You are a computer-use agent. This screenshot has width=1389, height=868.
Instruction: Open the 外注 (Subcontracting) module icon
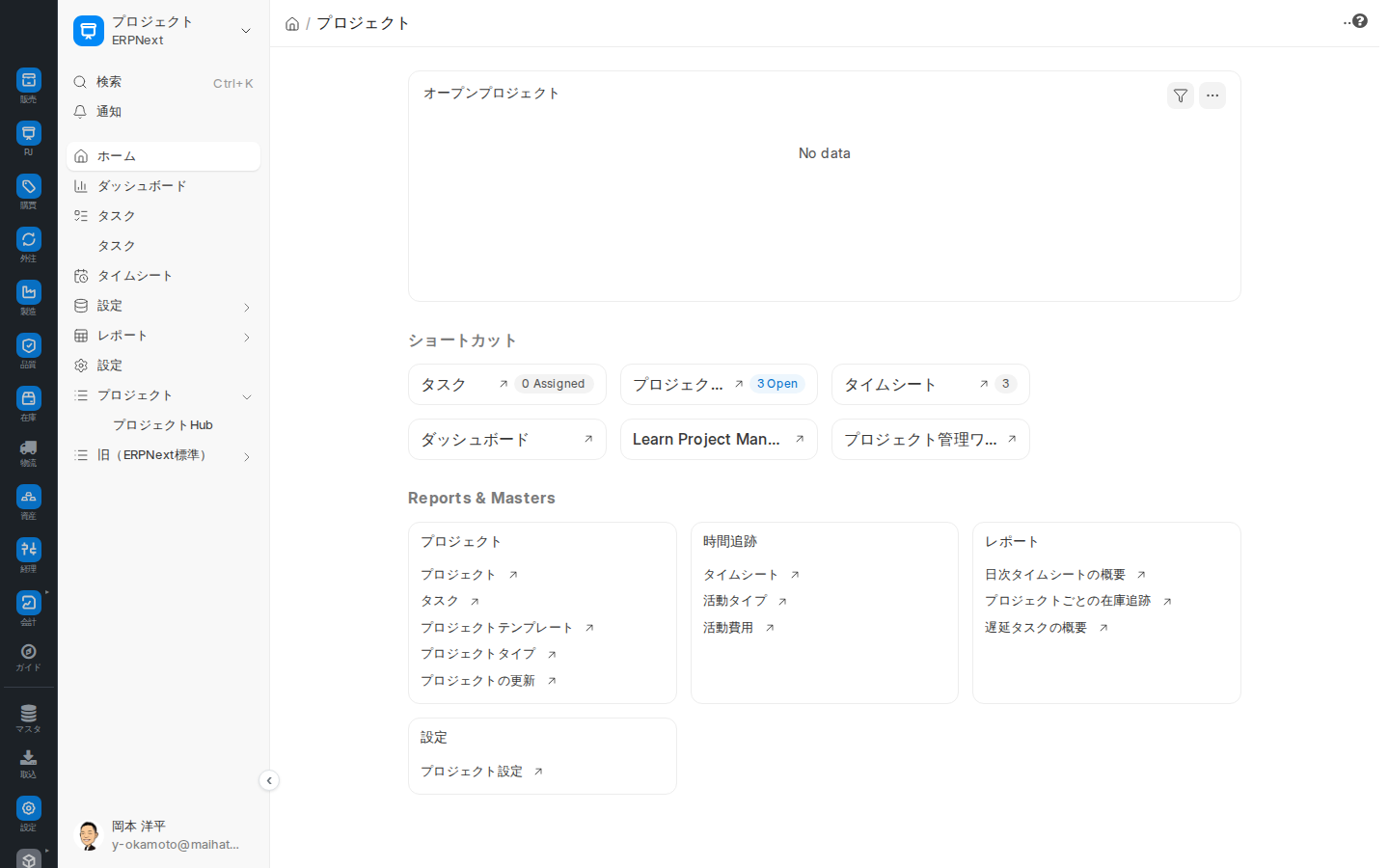(29, 239)
